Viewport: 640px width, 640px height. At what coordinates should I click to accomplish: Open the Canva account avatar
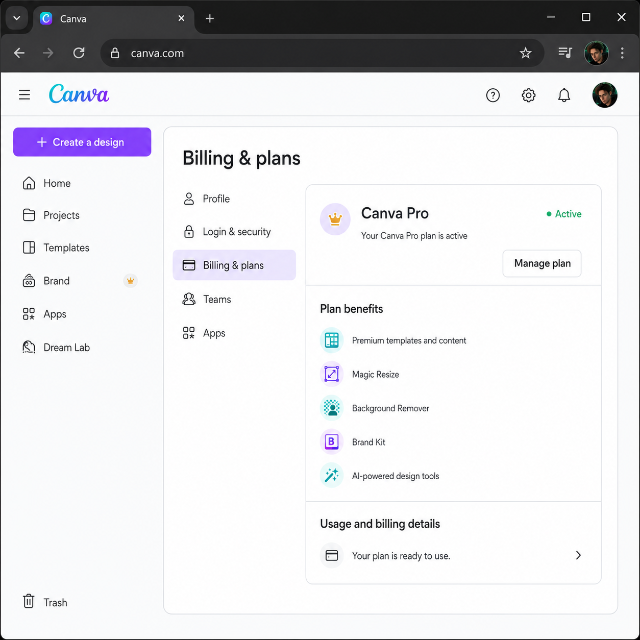(604, 95)
